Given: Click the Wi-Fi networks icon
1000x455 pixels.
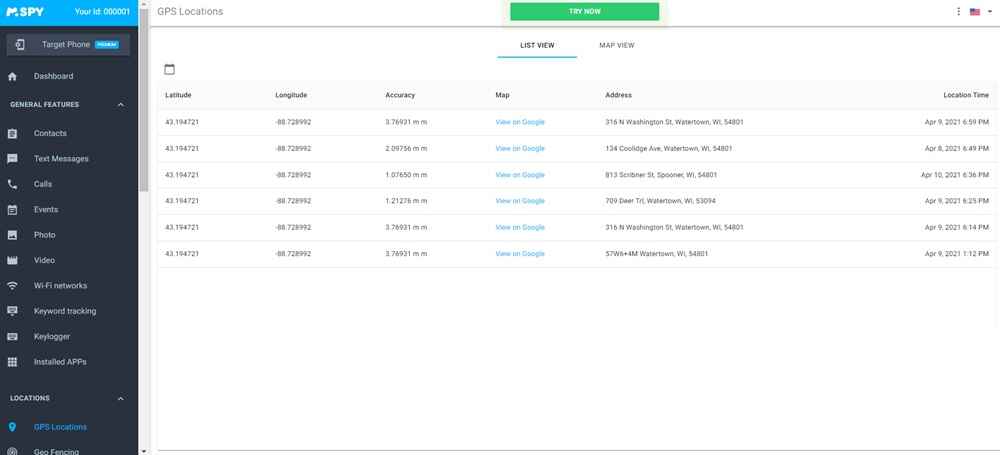Looking at the screenshot, I should pos(12,286).
